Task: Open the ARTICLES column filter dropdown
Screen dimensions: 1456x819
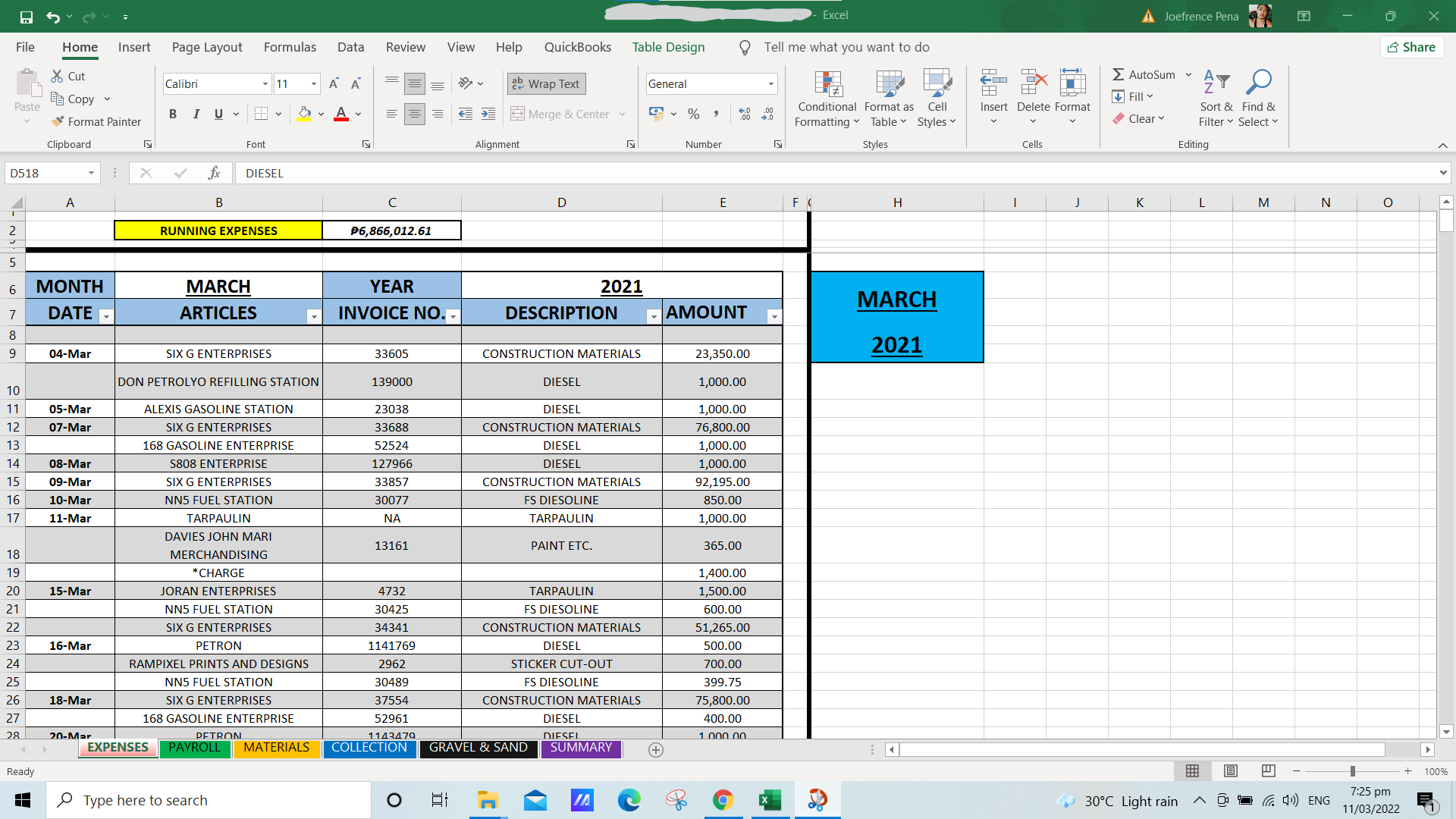Action: 313,316
